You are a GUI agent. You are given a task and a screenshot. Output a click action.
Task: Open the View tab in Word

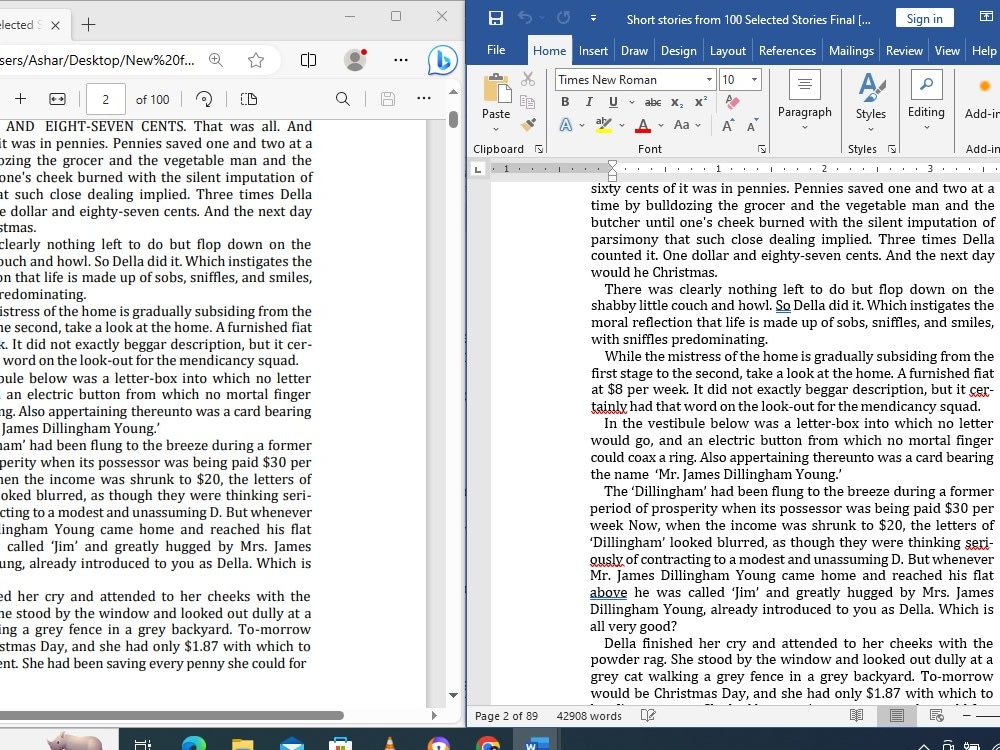tap(946, 50)
